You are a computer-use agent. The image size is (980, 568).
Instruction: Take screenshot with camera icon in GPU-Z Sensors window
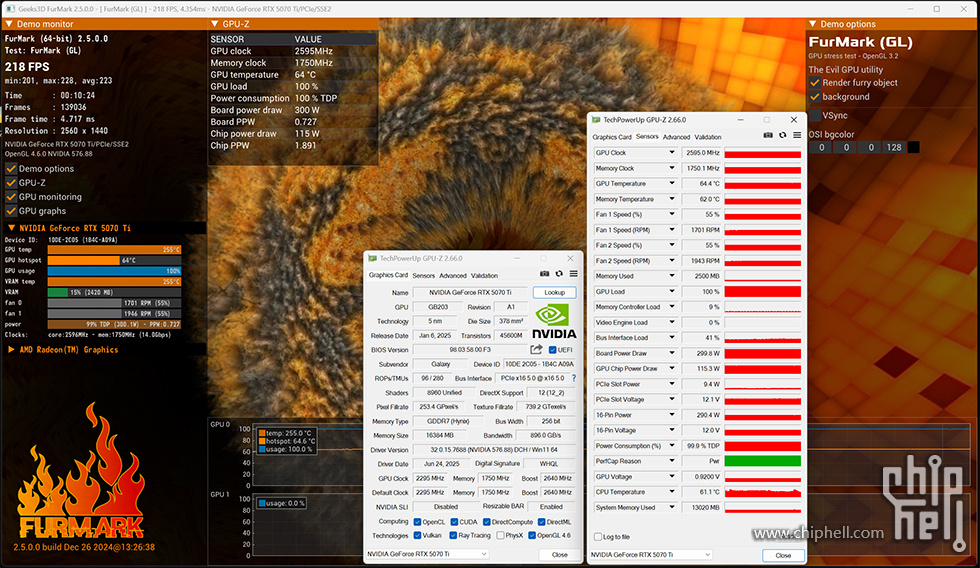pyautogui.click(x=768, y=135)
